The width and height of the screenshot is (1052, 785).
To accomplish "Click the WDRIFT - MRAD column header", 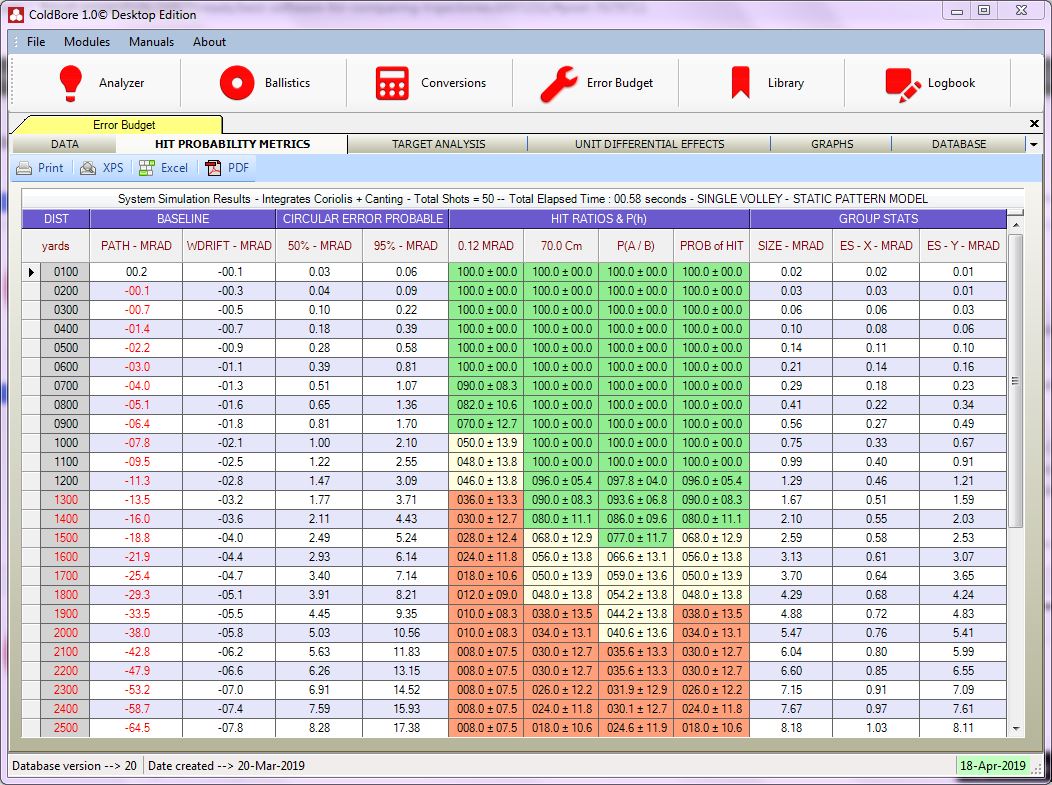I will (x=229, y=246).
